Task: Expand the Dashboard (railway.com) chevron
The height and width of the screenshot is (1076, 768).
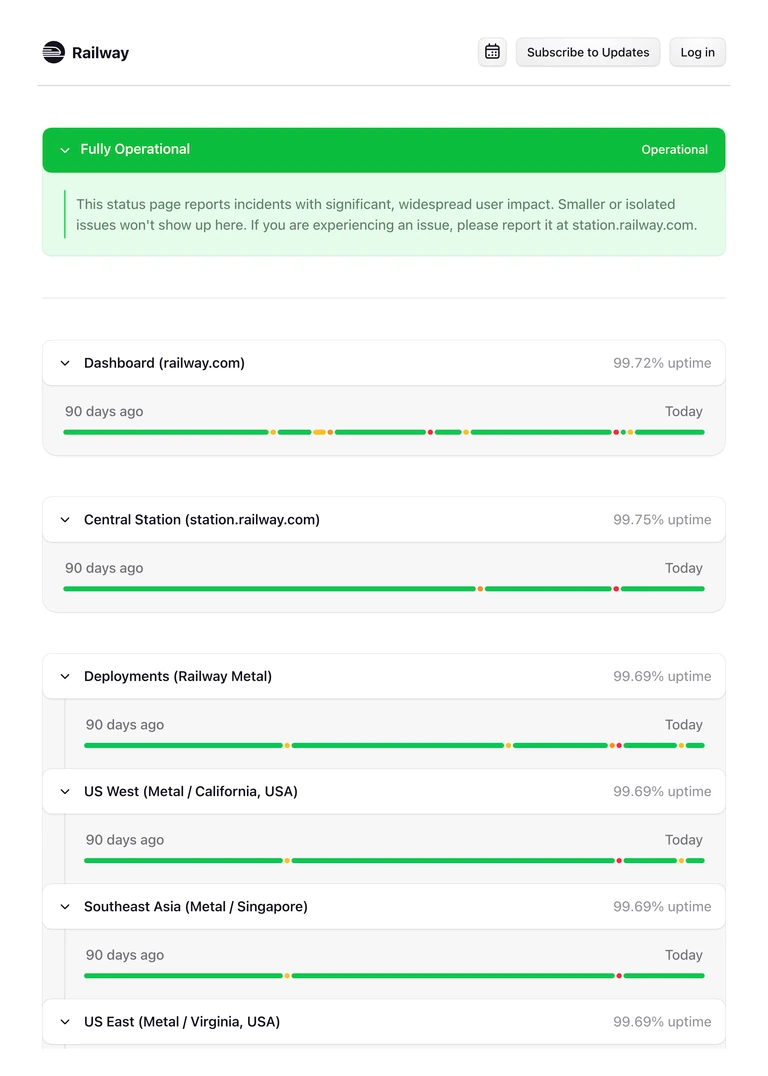Action: pos(65,363)
